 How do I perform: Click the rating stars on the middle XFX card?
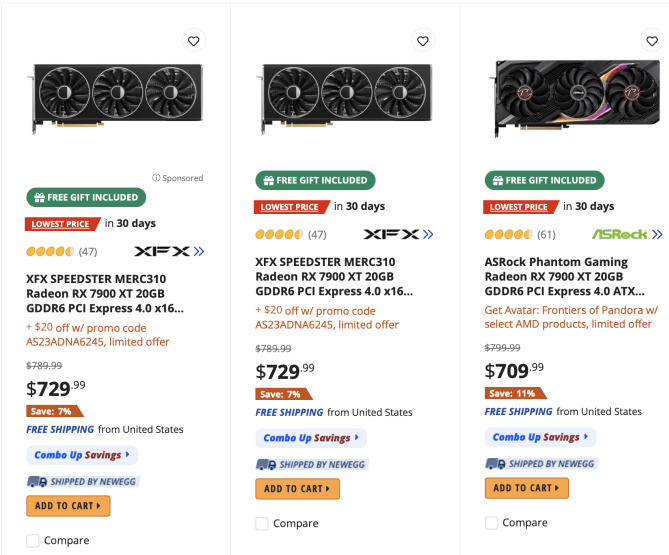[x=279, y=234]
